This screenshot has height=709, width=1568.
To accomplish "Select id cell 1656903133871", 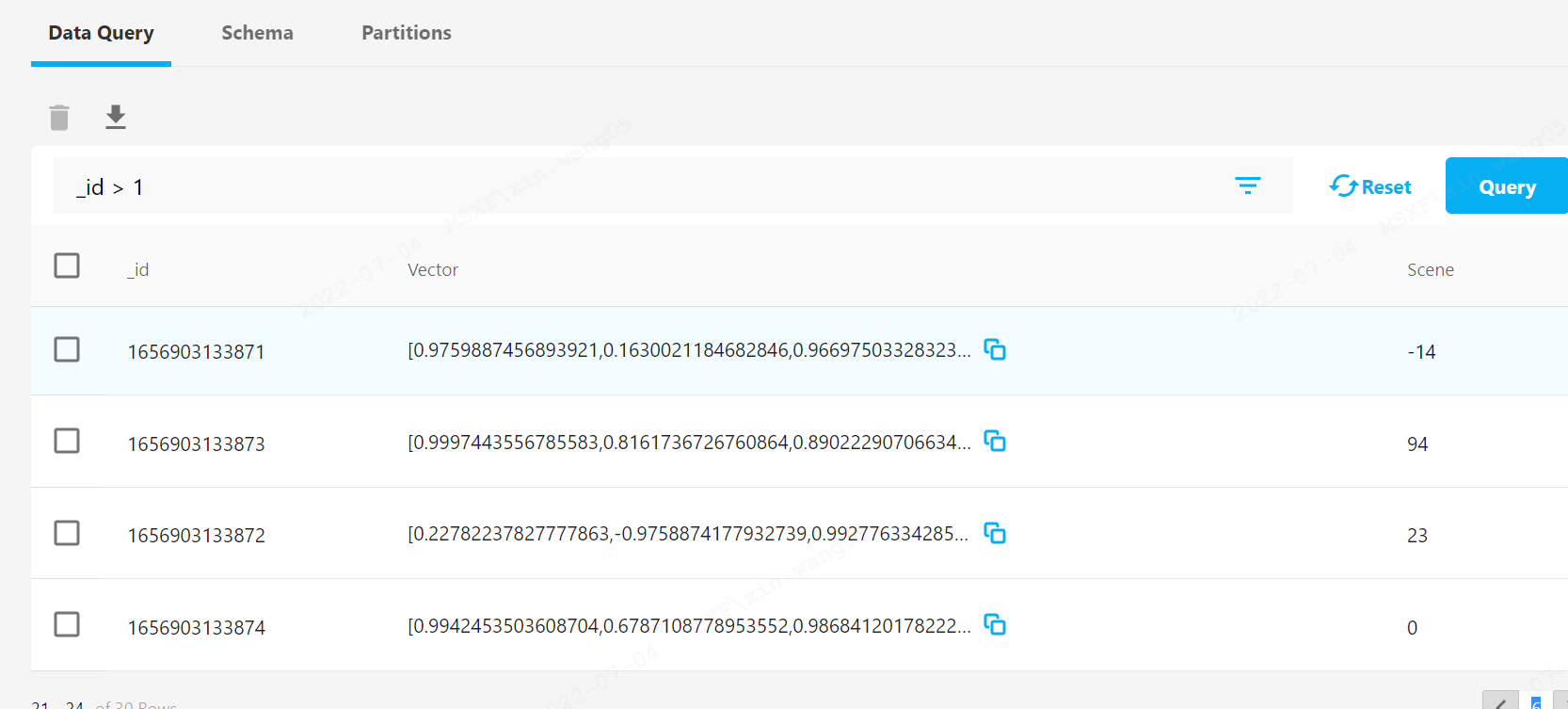I will 196,352.
